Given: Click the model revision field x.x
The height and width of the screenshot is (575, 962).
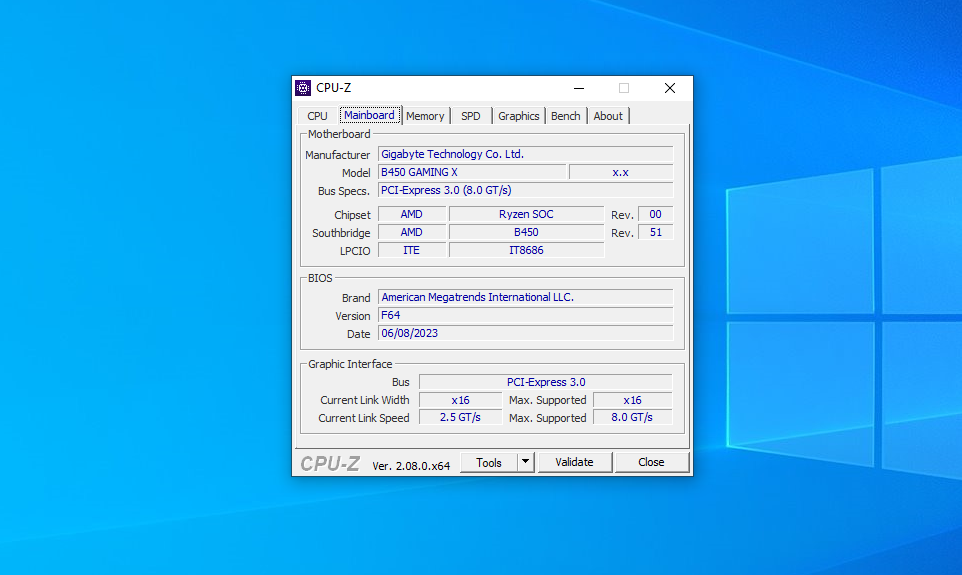Looking at the screenshot, I should click(621, 172).
